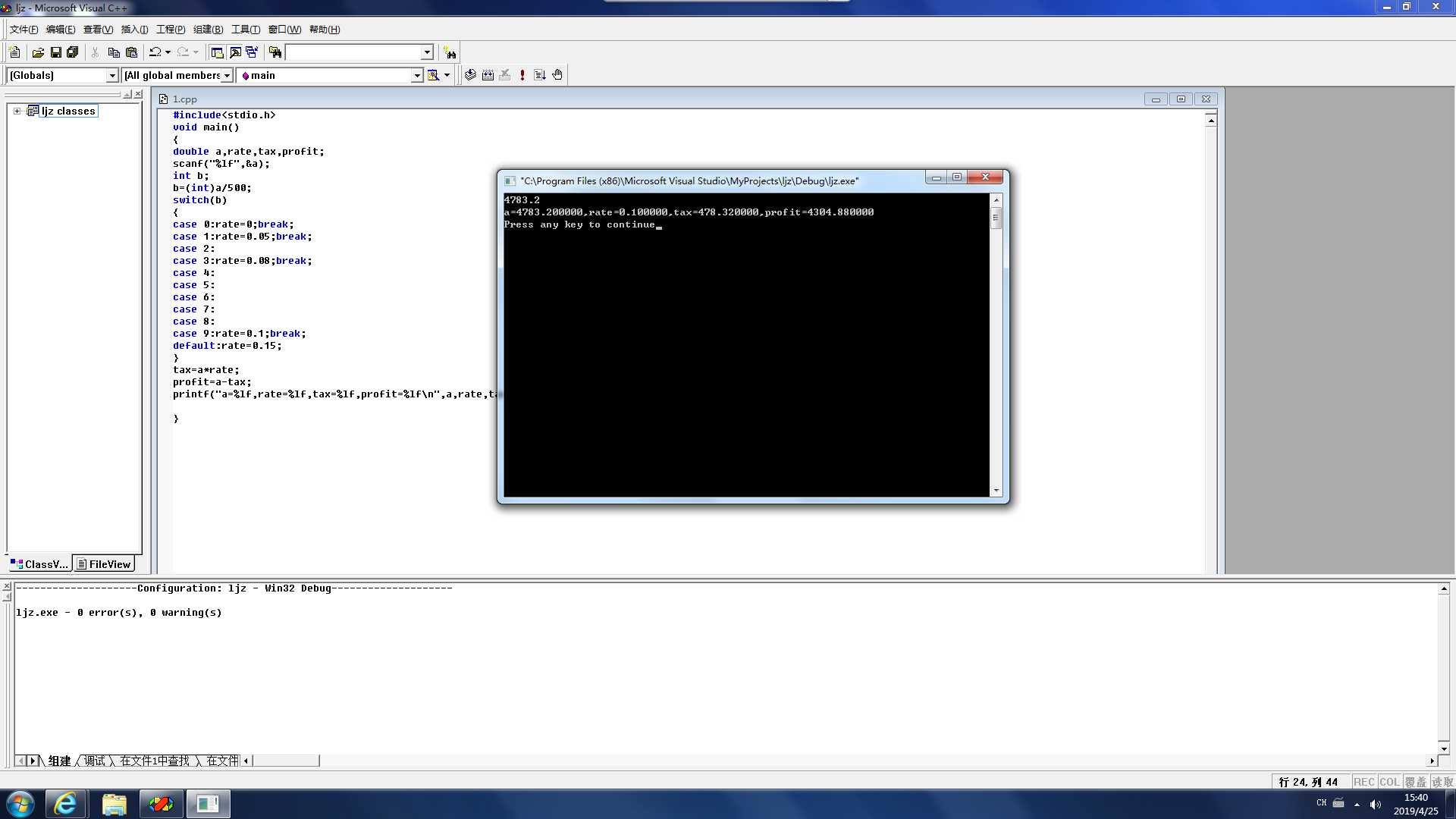Open the Undo history dropdown arrow
The height and width of the screenshot is (819, 1456).
(168, 52)
